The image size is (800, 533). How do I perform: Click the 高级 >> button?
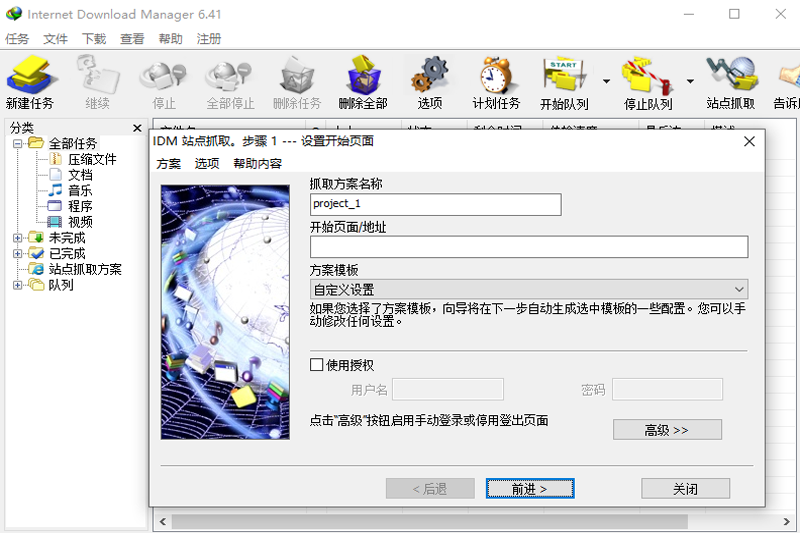point(667,430)
